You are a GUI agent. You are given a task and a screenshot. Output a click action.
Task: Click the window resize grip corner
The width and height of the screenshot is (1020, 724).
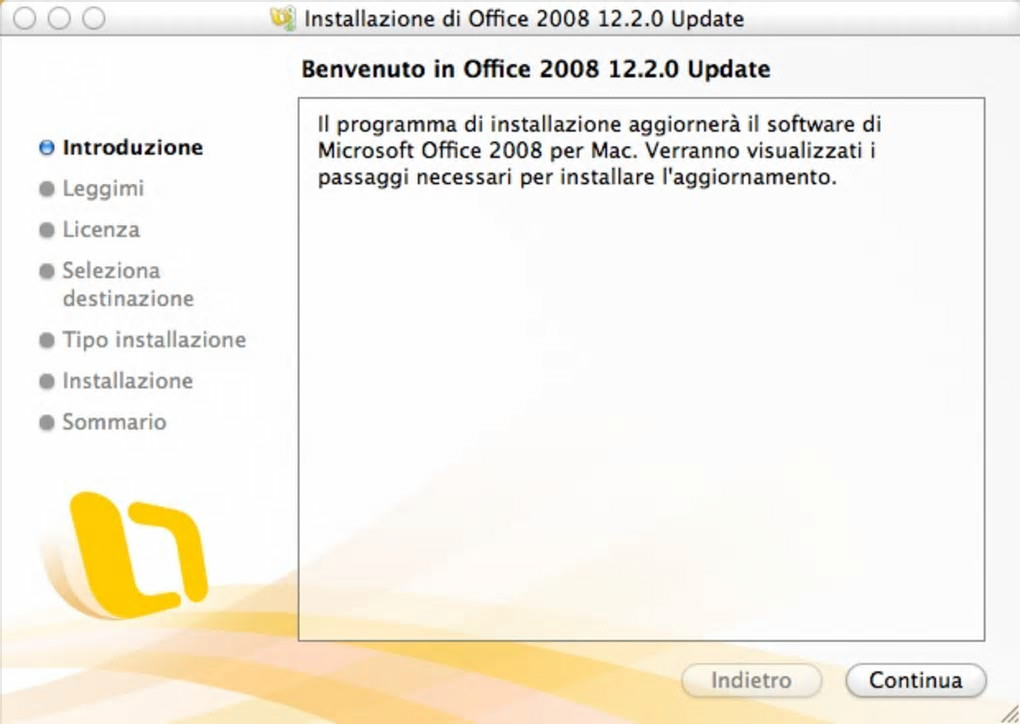coord(1008,713)
